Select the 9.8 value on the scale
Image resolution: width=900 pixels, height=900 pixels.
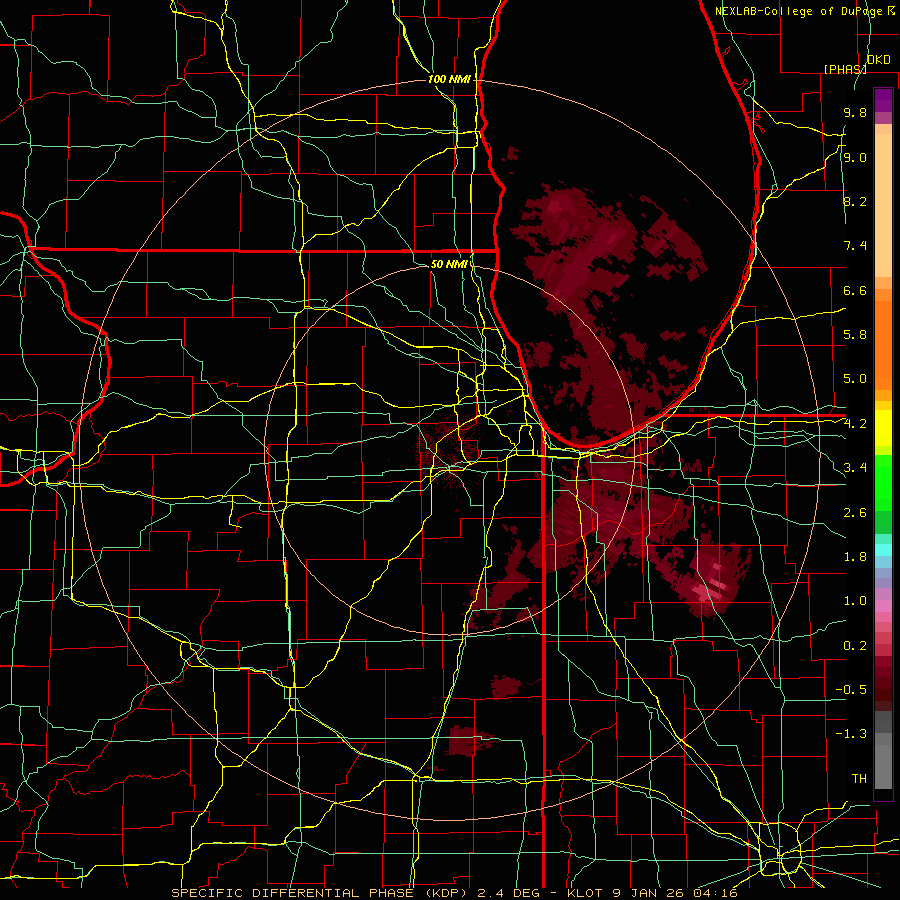[855, 112]
